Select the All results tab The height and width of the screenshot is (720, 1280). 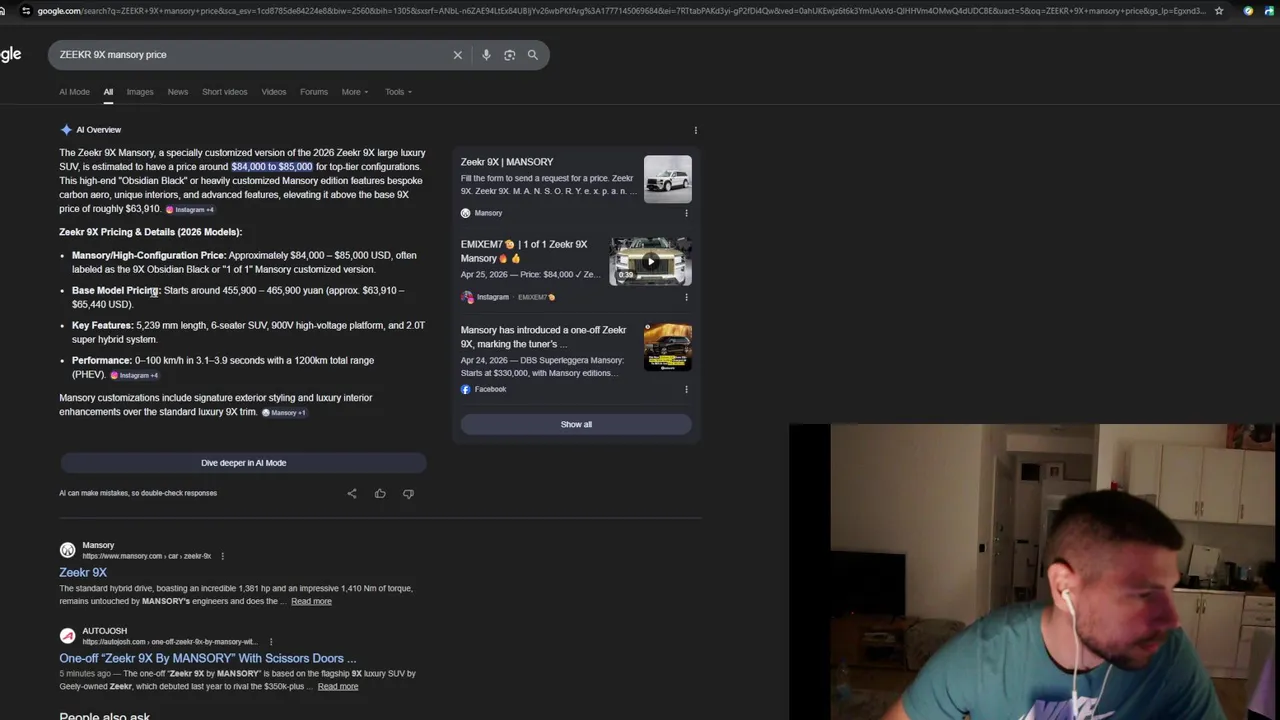pos(108,92)
